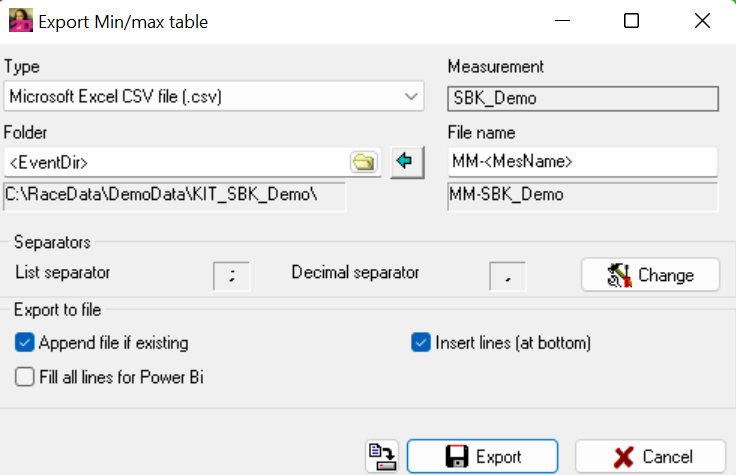Click the resolved path C:\RaceData field

coord(175,195)
